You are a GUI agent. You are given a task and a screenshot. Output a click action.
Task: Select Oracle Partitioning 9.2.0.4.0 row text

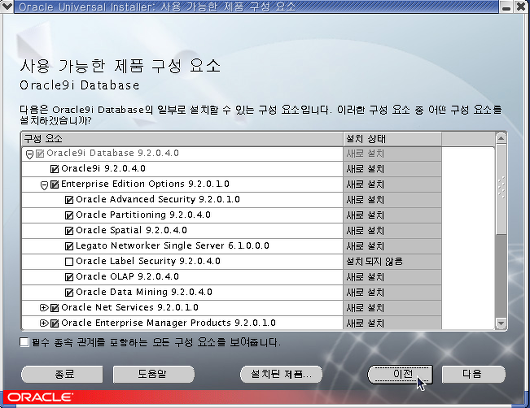pos(143,215)
